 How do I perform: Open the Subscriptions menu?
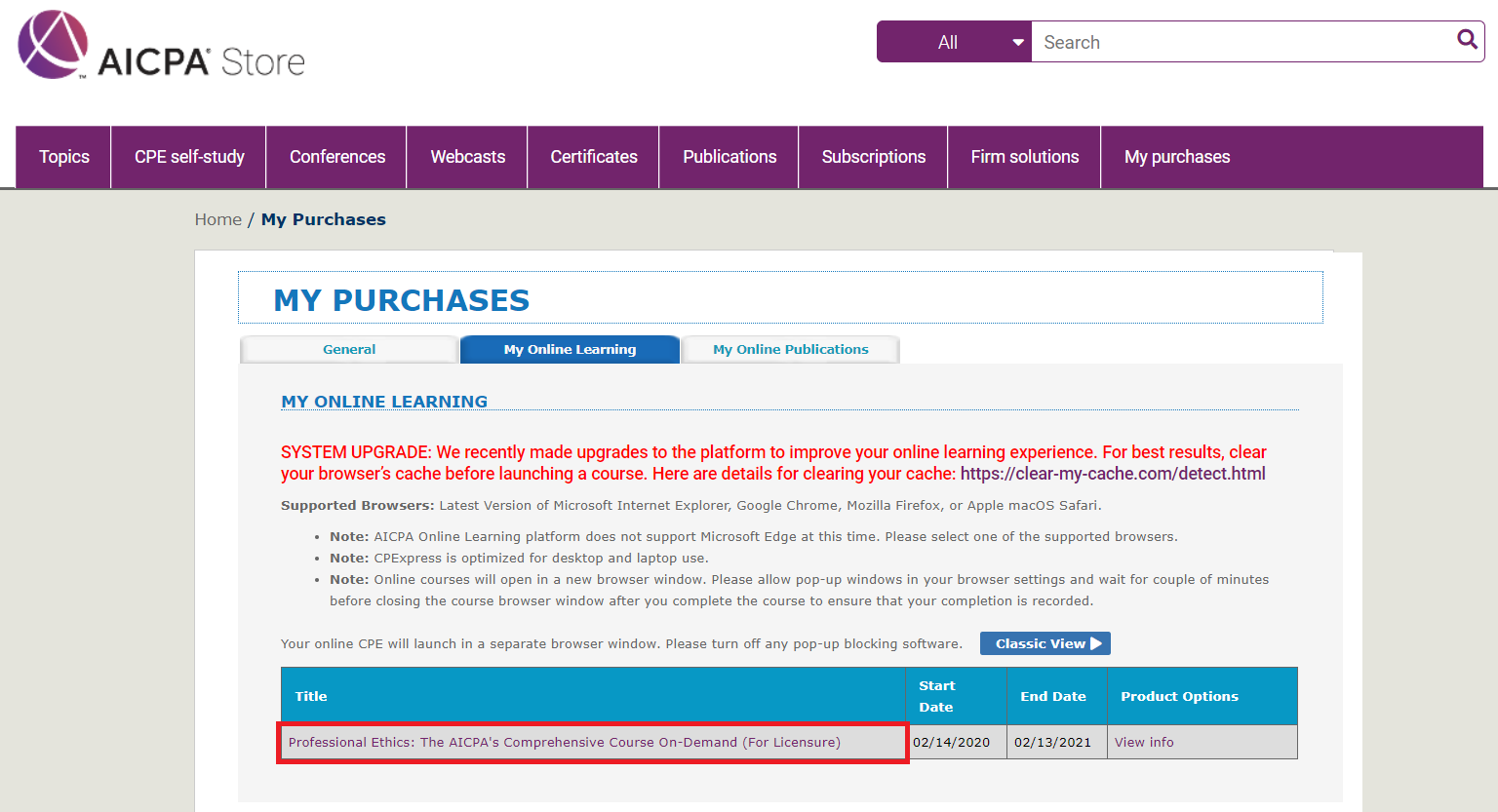[874, 157]
